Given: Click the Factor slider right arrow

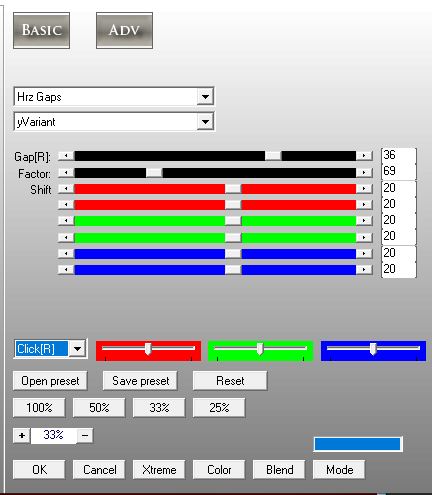Looking at the screenshot, I should 364,173.
